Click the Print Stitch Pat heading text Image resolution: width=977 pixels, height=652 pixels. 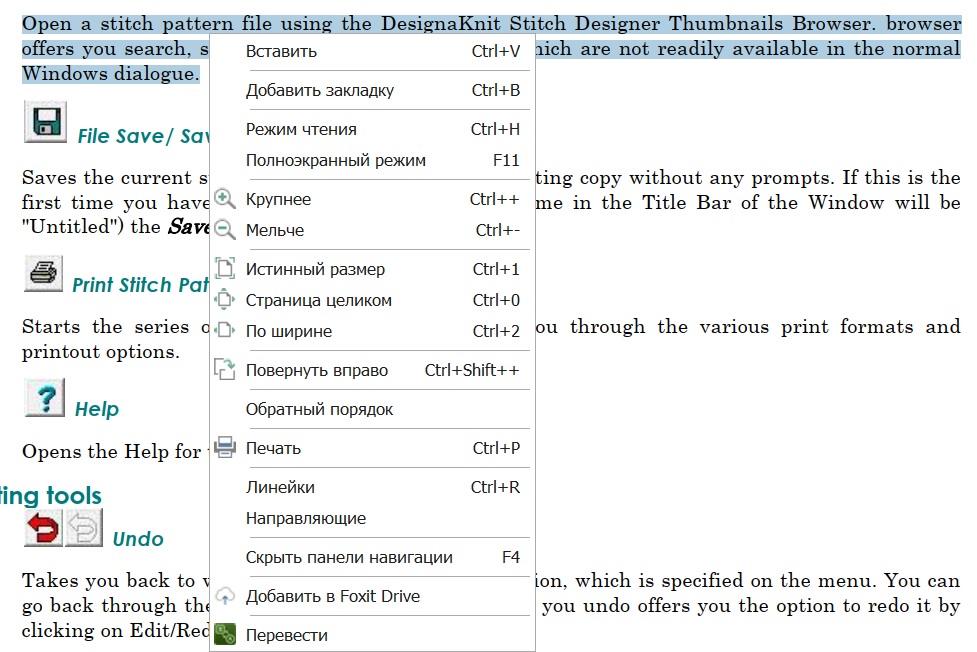pyautogui.click(x=140, y=285)
